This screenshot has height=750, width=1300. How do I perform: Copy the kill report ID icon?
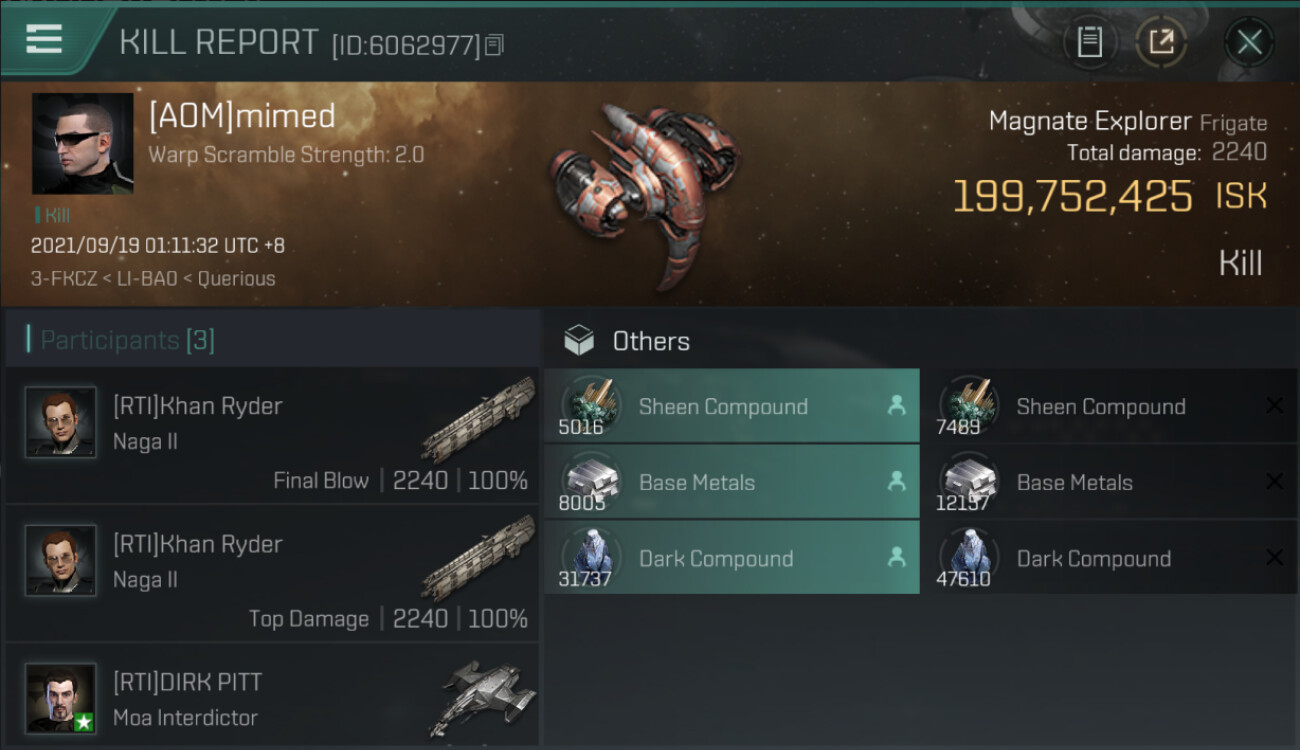point(495,45)
